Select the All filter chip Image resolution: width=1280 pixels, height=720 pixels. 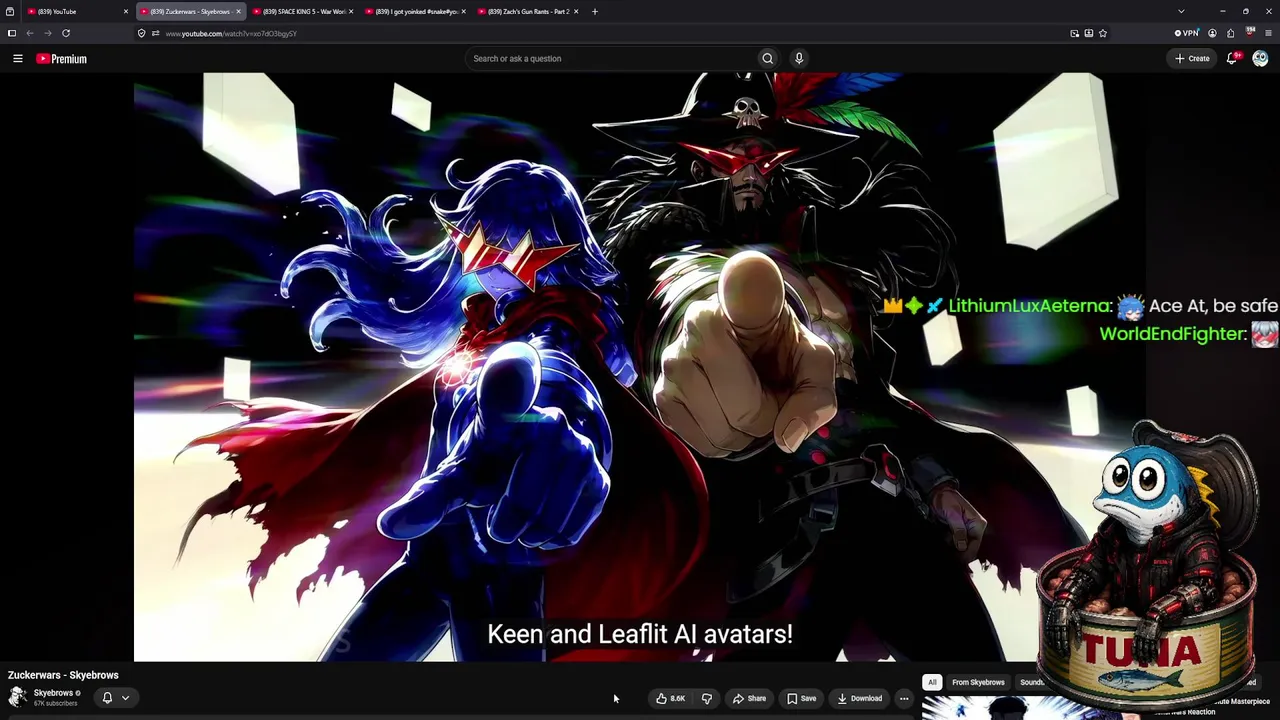[x=932, y=683]
